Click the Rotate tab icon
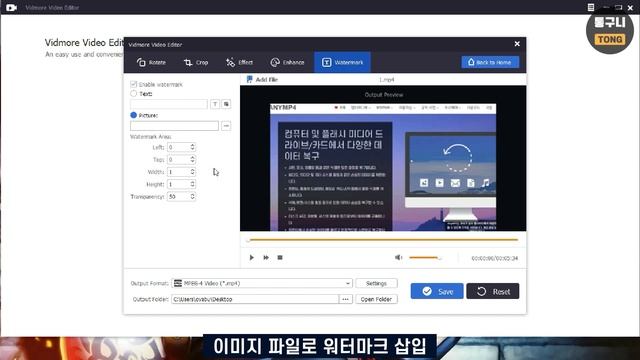This screenshot has width=640, height=360. pyautogui.click(x=141, y=62)
